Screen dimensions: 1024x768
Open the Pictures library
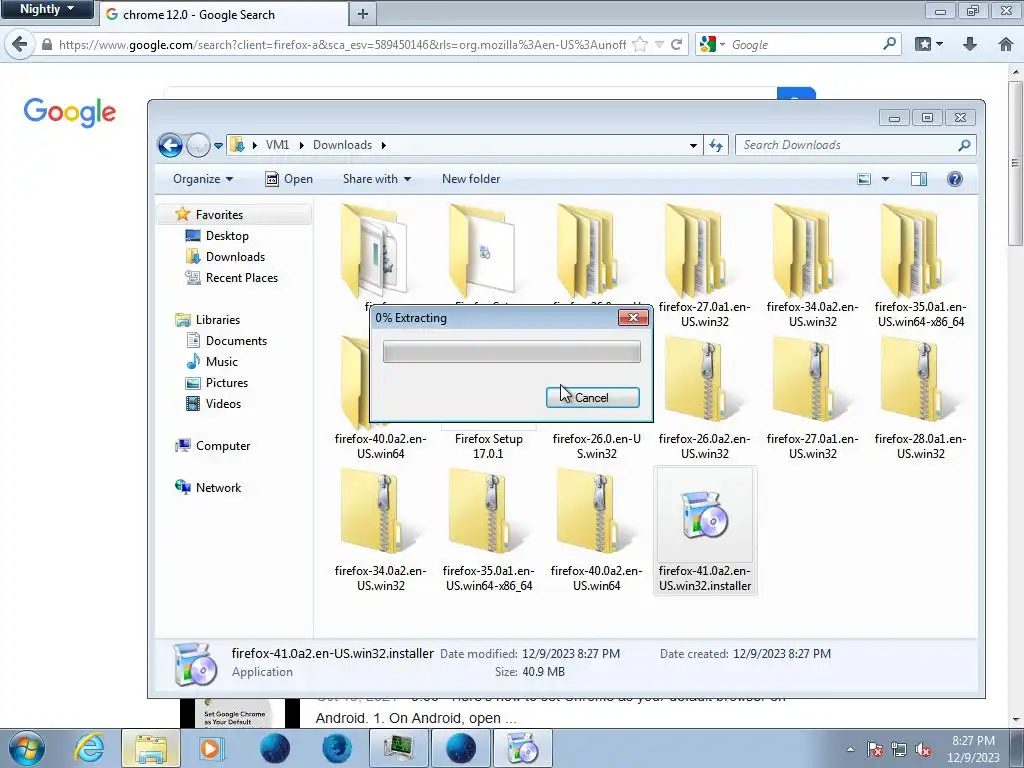(226, 383)
